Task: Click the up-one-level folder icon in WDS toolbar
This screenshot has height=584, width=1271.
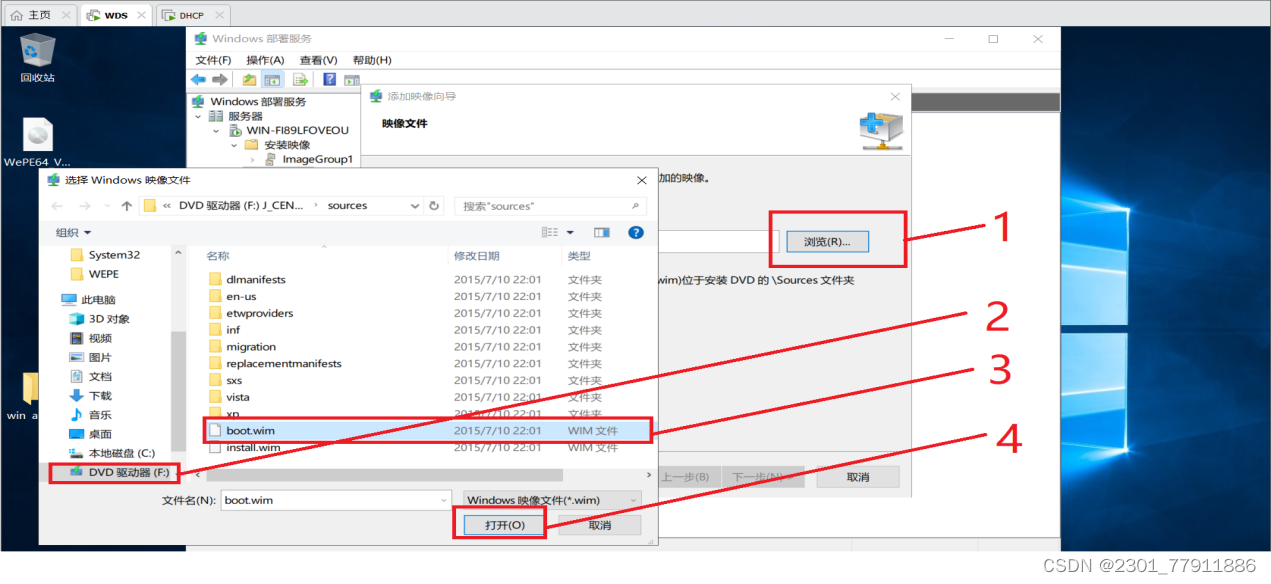Action: [249, 80]
